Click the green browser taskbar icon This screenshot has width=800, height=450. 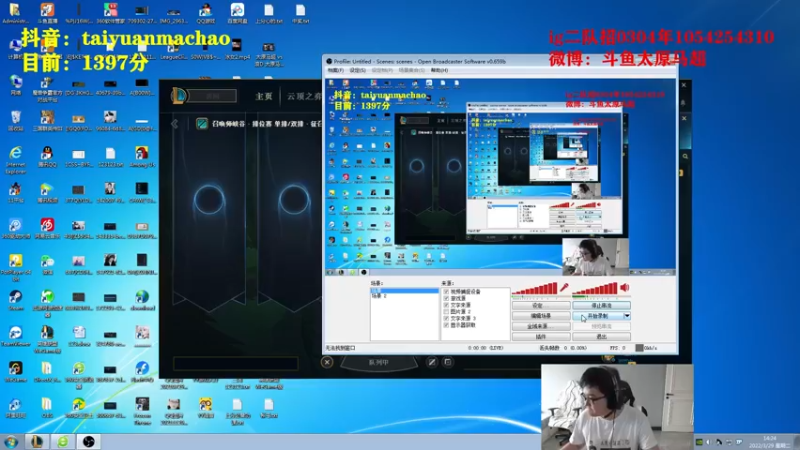click(x=62, y=441)
